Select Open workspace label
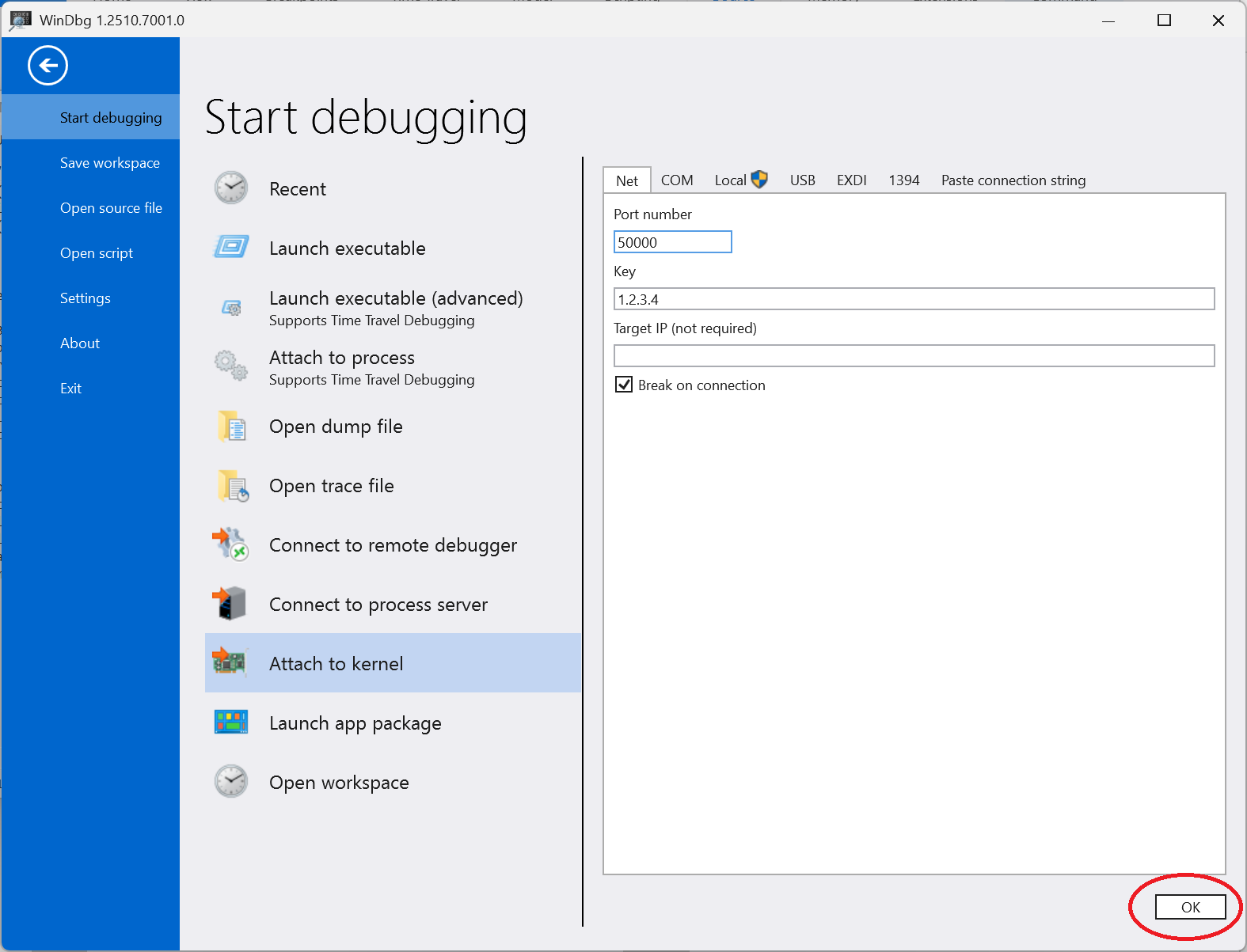 click(339, 783)
